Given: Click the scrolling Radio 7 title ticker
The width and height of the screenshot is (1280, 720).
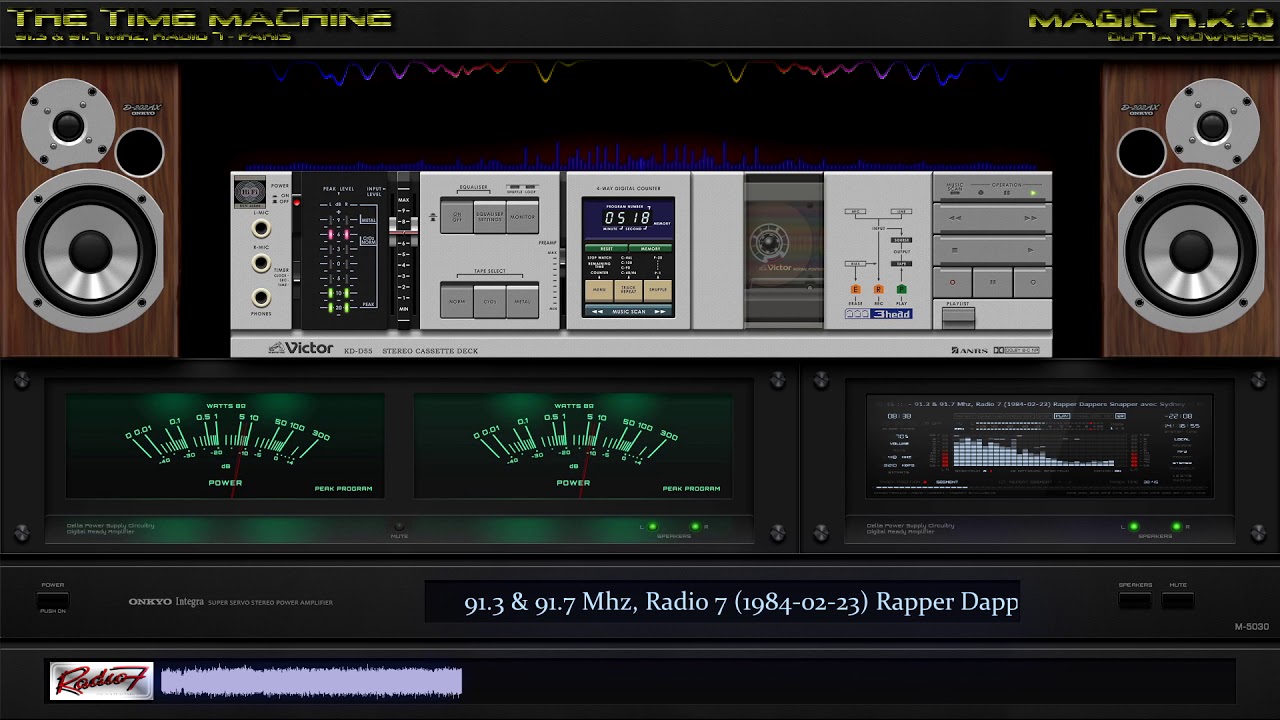Looking at the screenshot, I should 722,602.
